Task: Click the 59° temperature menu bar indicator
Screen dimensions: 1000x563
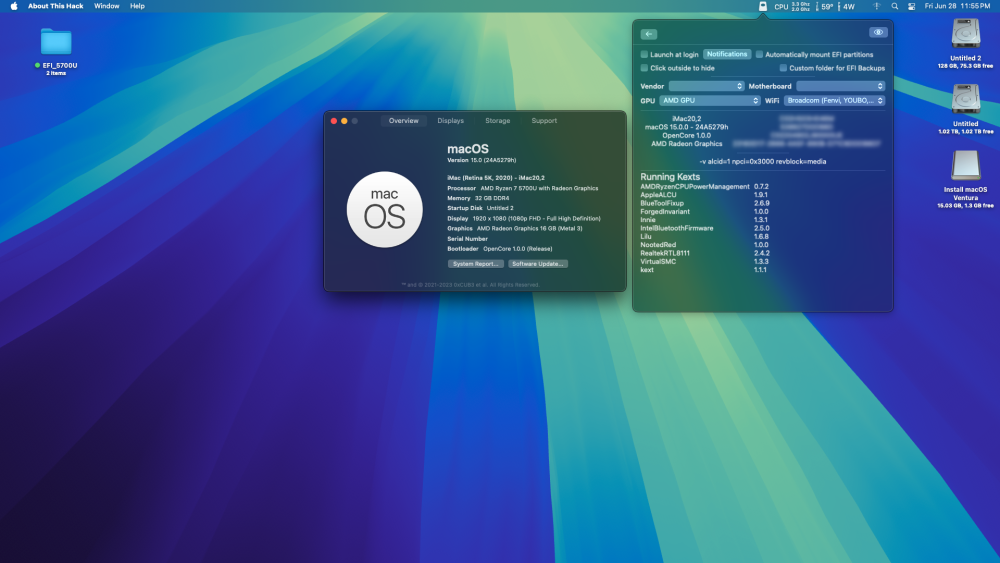Action: pyautogui.click(x=824, y=6)
